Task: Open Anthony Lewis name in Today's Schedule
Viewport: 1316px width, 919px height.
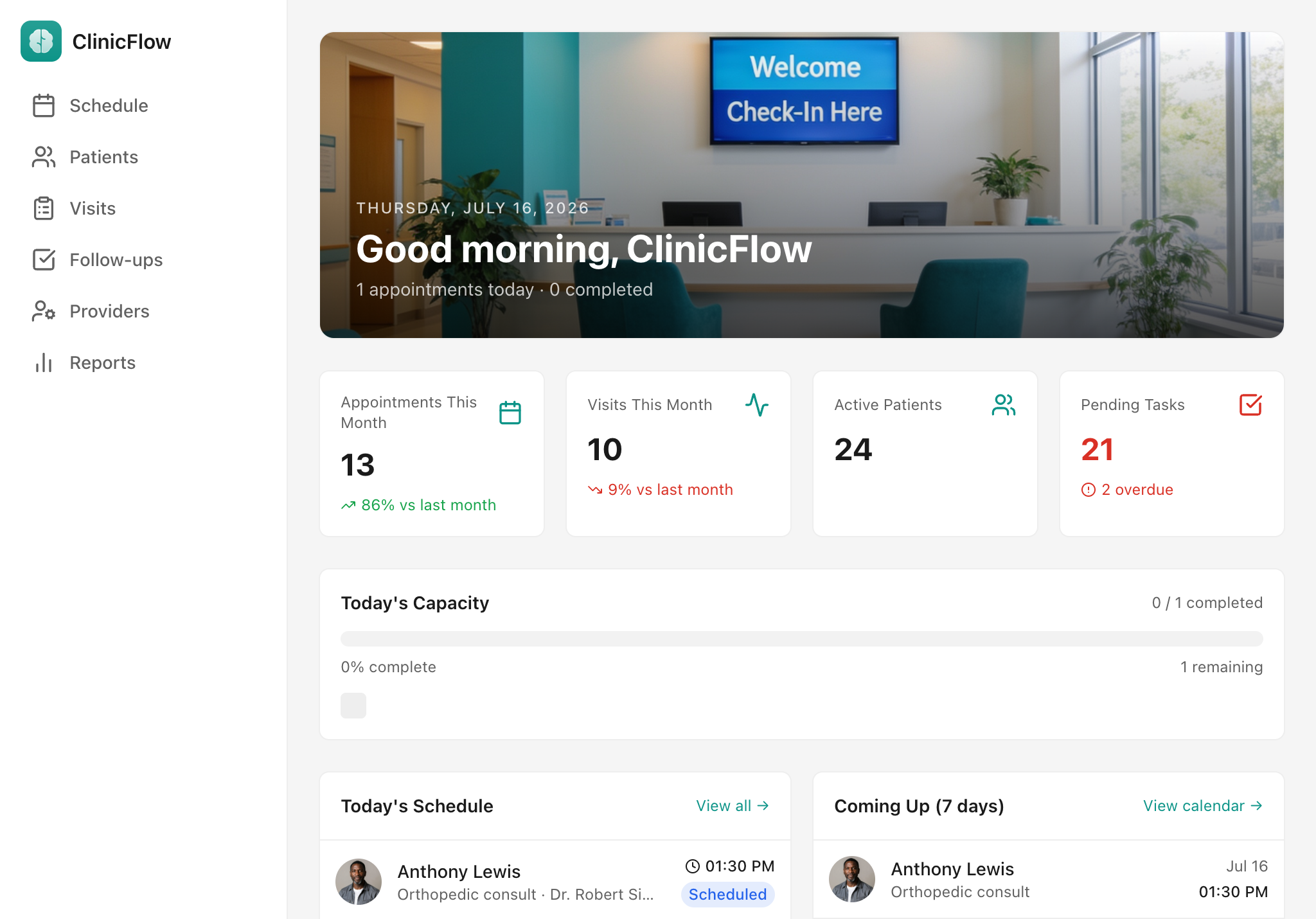Action: tap(459, 871)
